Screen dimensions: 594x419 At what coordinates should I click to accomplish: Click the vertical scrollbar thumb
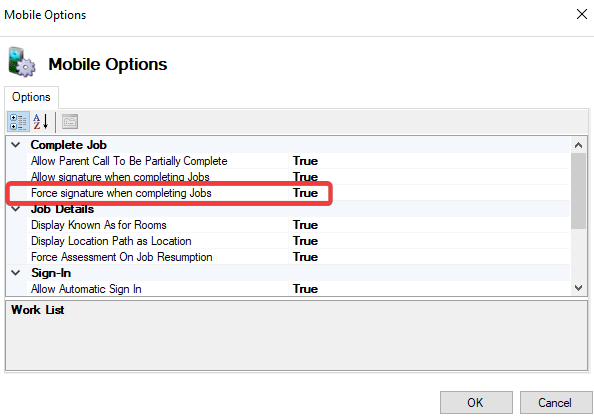(x=578, y=191)
